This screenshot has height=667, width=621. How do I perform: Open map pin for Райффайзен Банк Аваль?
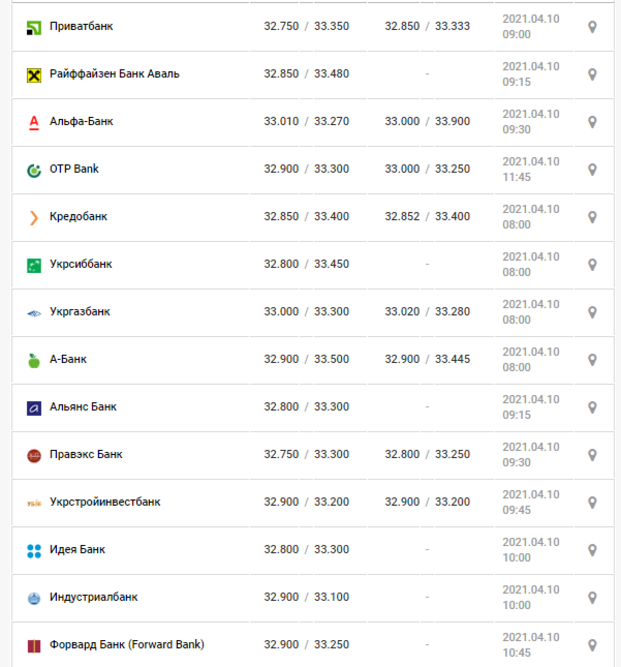(x=592, y=75)
